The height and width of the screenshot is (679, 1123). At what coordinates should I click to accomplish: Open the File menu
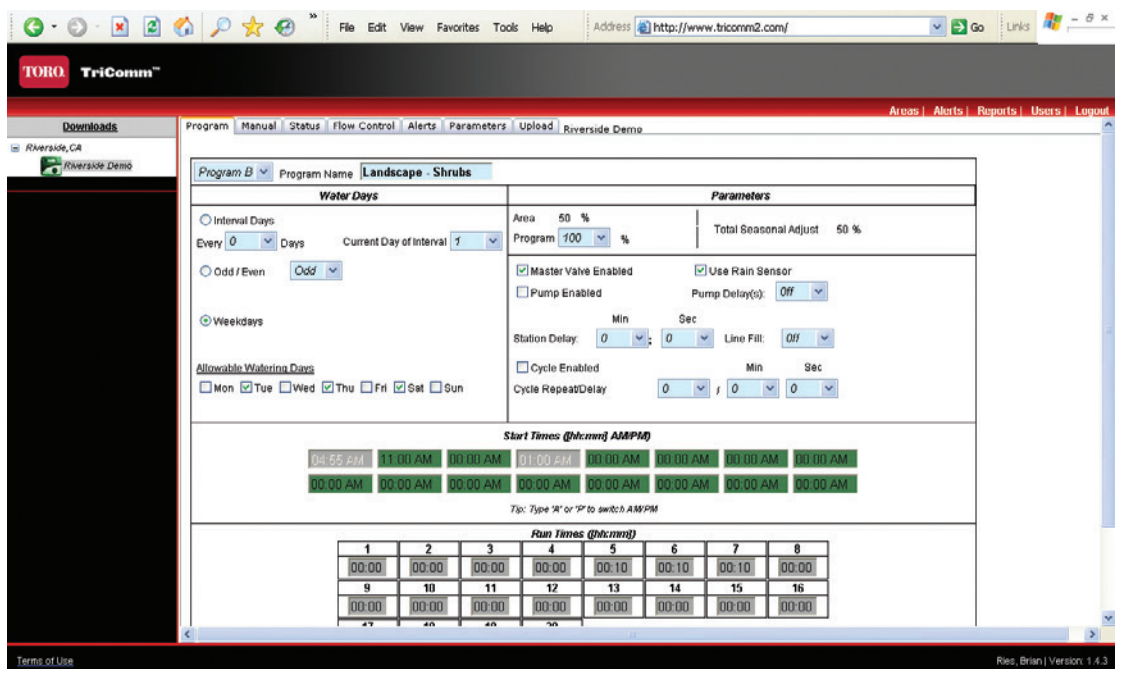point(347,27)
